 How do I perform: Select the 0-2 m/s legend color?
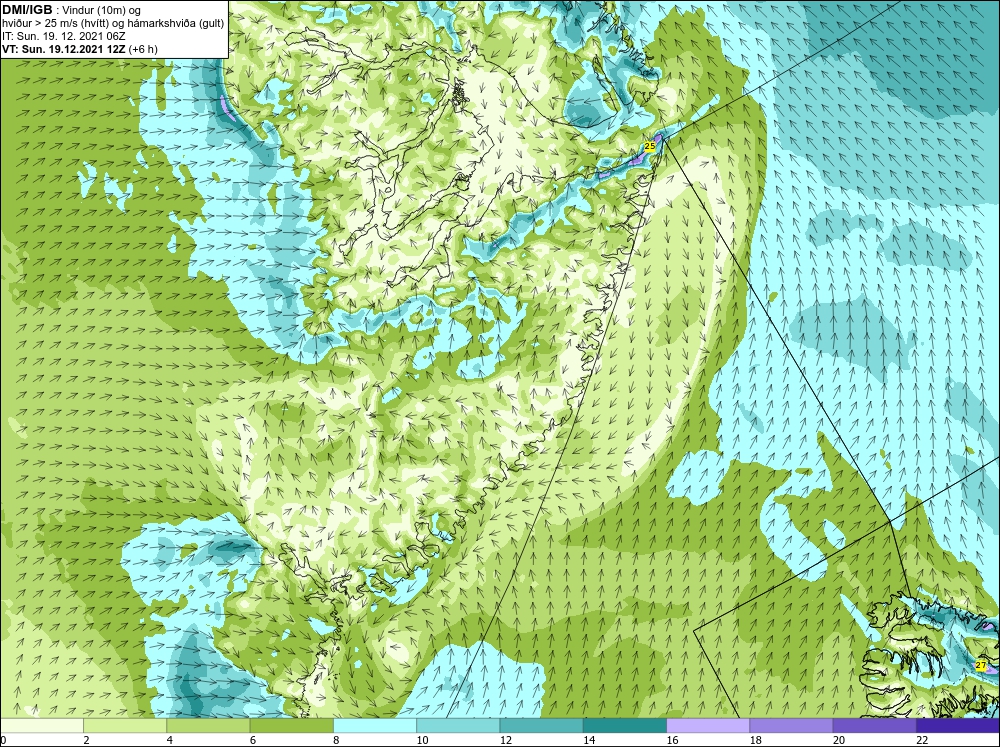click(x=41, y=726)
